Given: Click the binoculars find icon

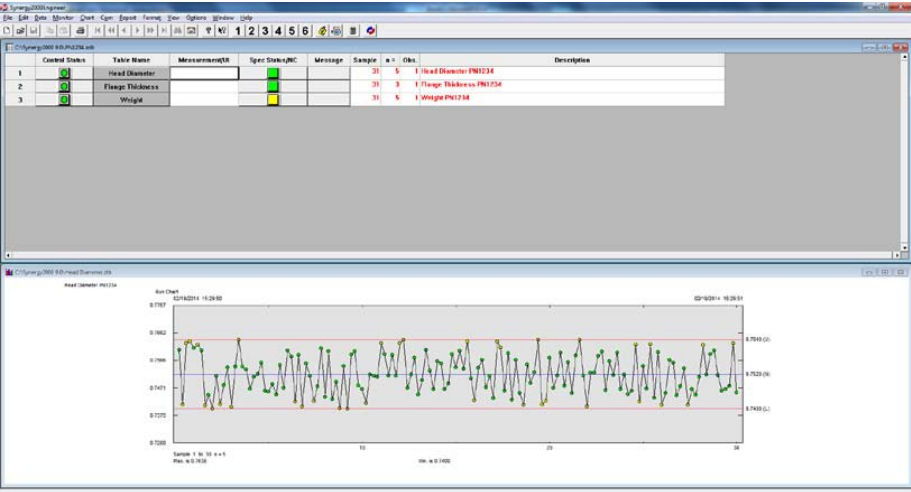Looking at the screenshot, I should pos(177,30).
